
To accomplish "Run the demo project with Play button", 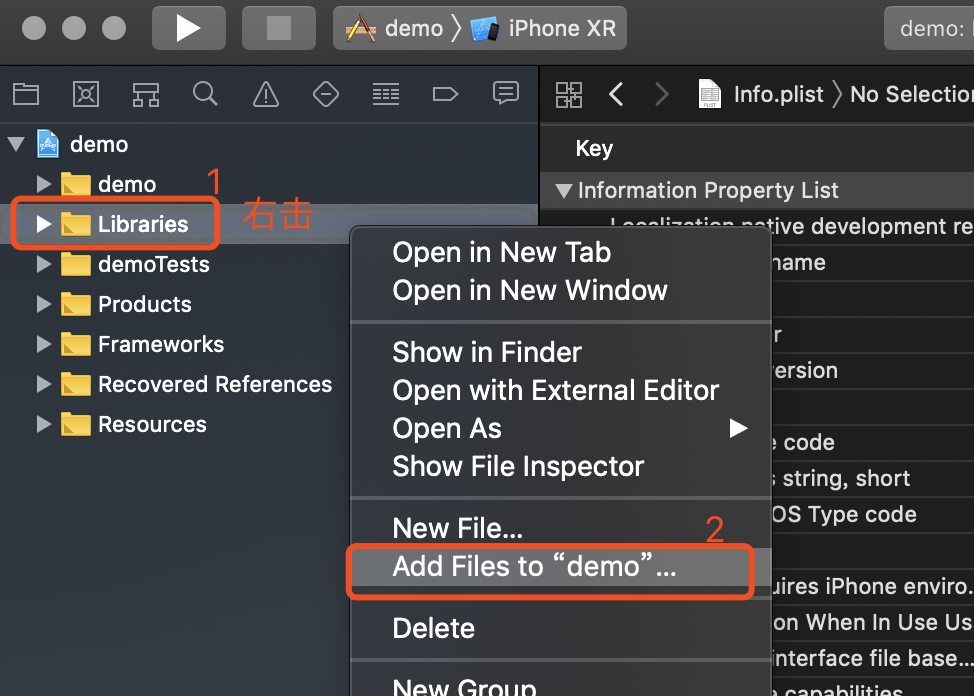I will point(188,28).
